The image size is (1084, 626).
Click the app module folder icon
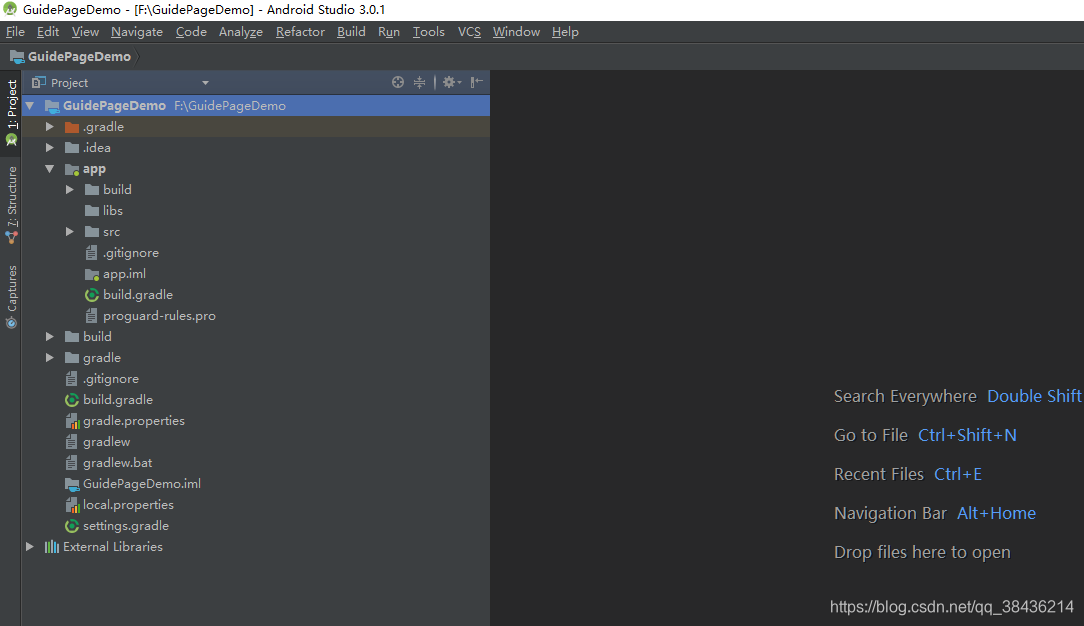pos(72,169)
